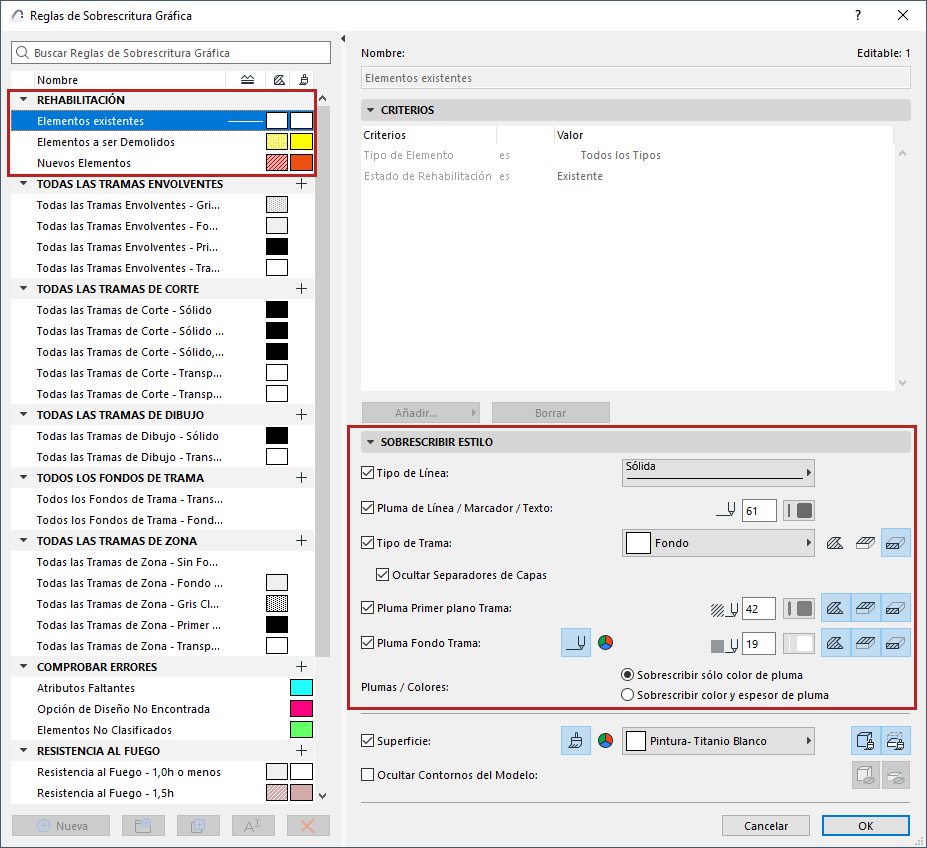Collapse the COMPROBAR ERRORES group
The image size is (927, 848).
coord(24,666)
